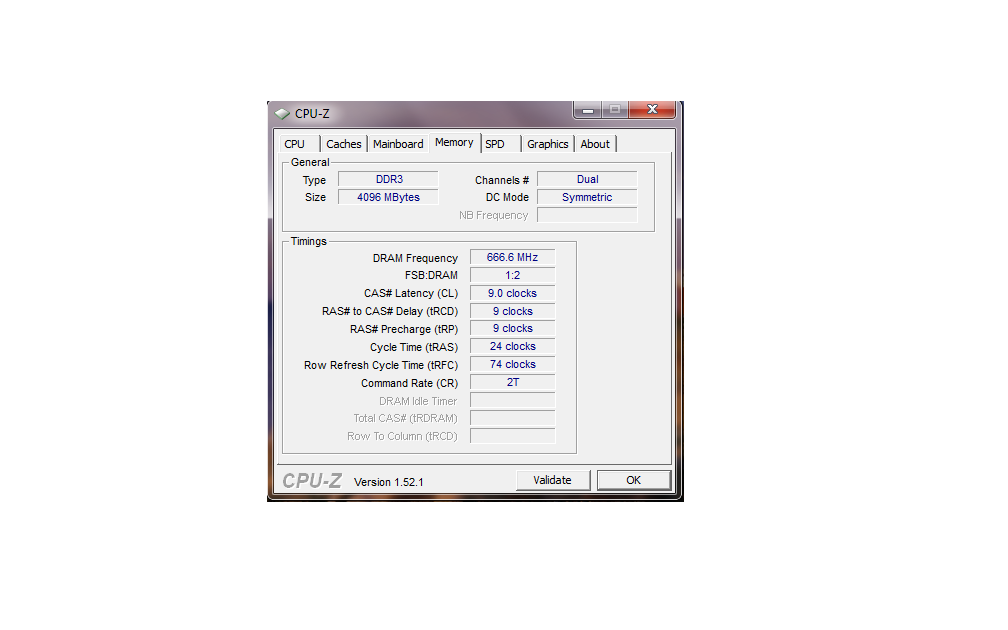Click the CPU-Z title bar icon

click(282, 114)
